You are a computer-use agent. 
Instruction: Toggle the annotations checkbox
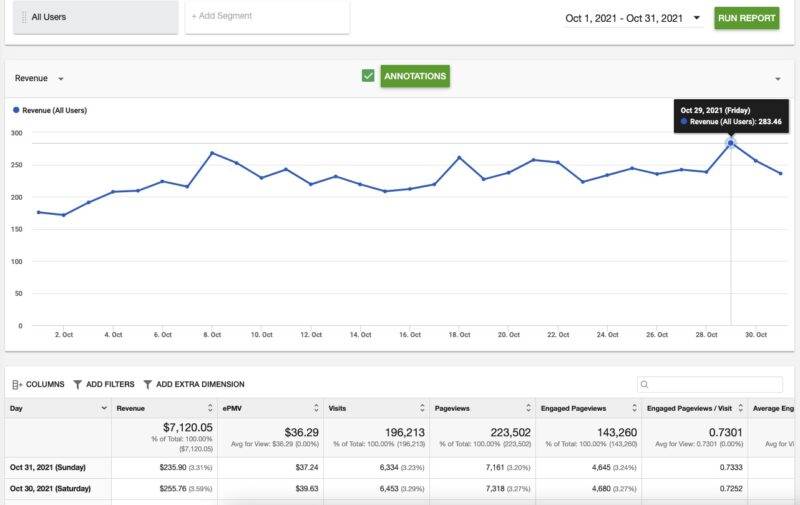(368, 76)
